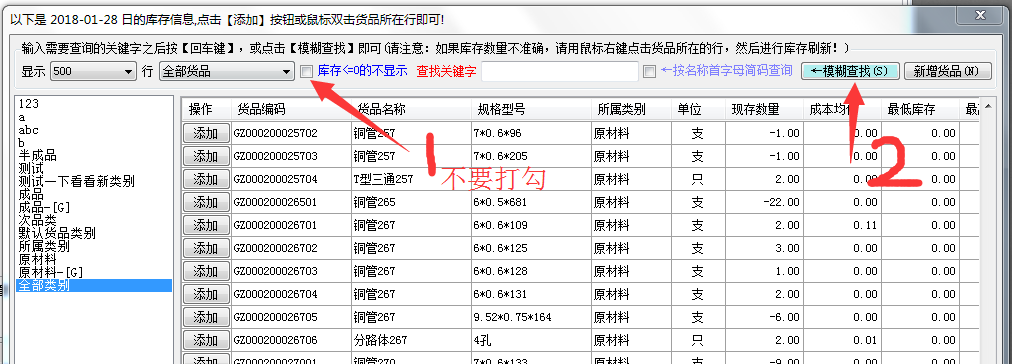Image resolution: width=1012 pixels, height=364 pixels.
Task: Open the 显示 500 rows dropdown
Action: [x=94, y=72]
